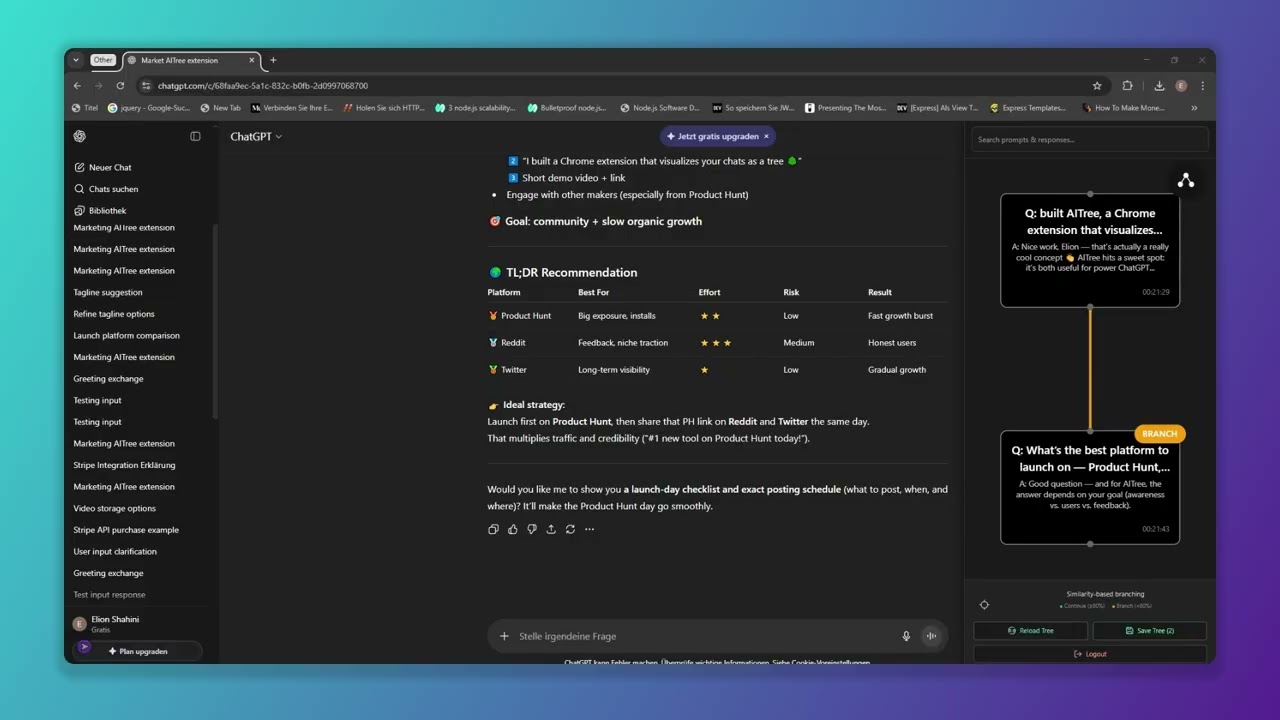
Task: Expand the Other tab group
Action: coord(103,60)
